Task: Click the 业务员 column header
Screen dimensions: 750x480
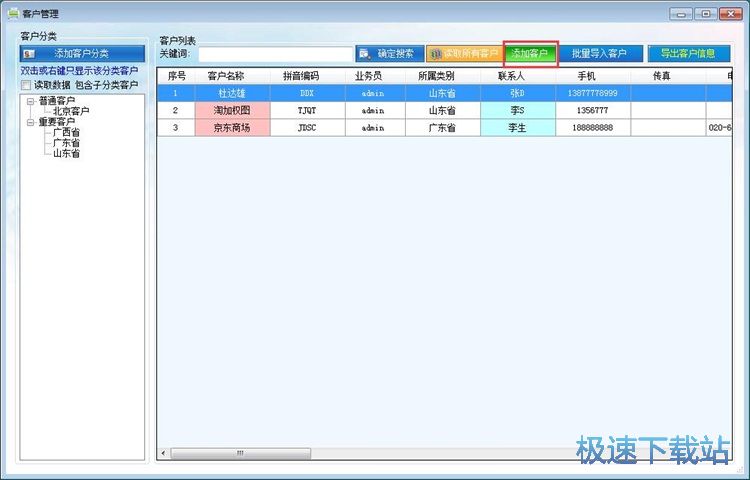Action: pos(375,76)
